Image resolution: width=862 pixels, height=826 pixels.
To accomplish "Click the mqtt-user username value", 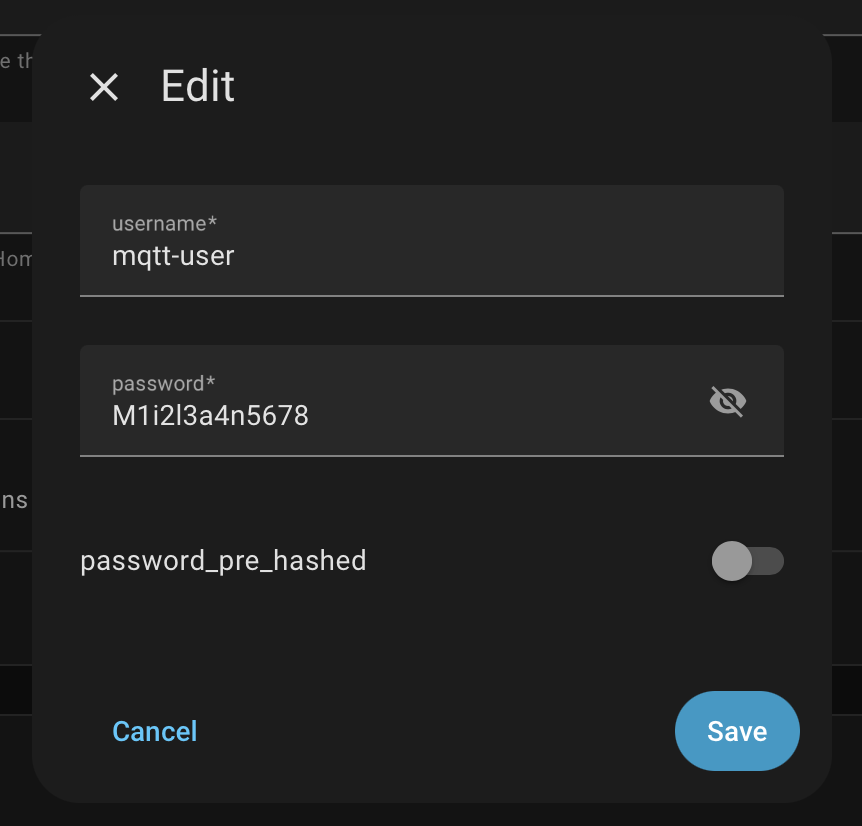I will coord(173,256).
